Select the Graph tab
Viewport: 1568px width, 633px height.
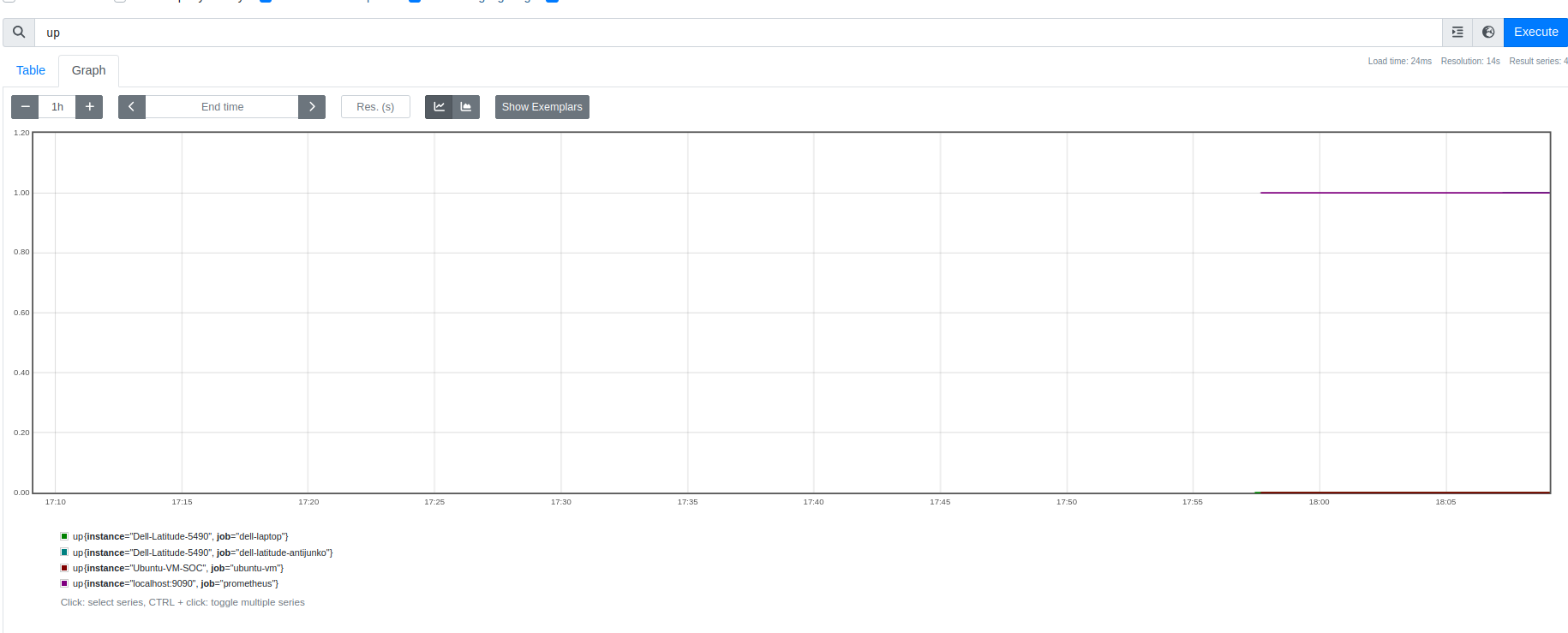click(x=89, y=70)
